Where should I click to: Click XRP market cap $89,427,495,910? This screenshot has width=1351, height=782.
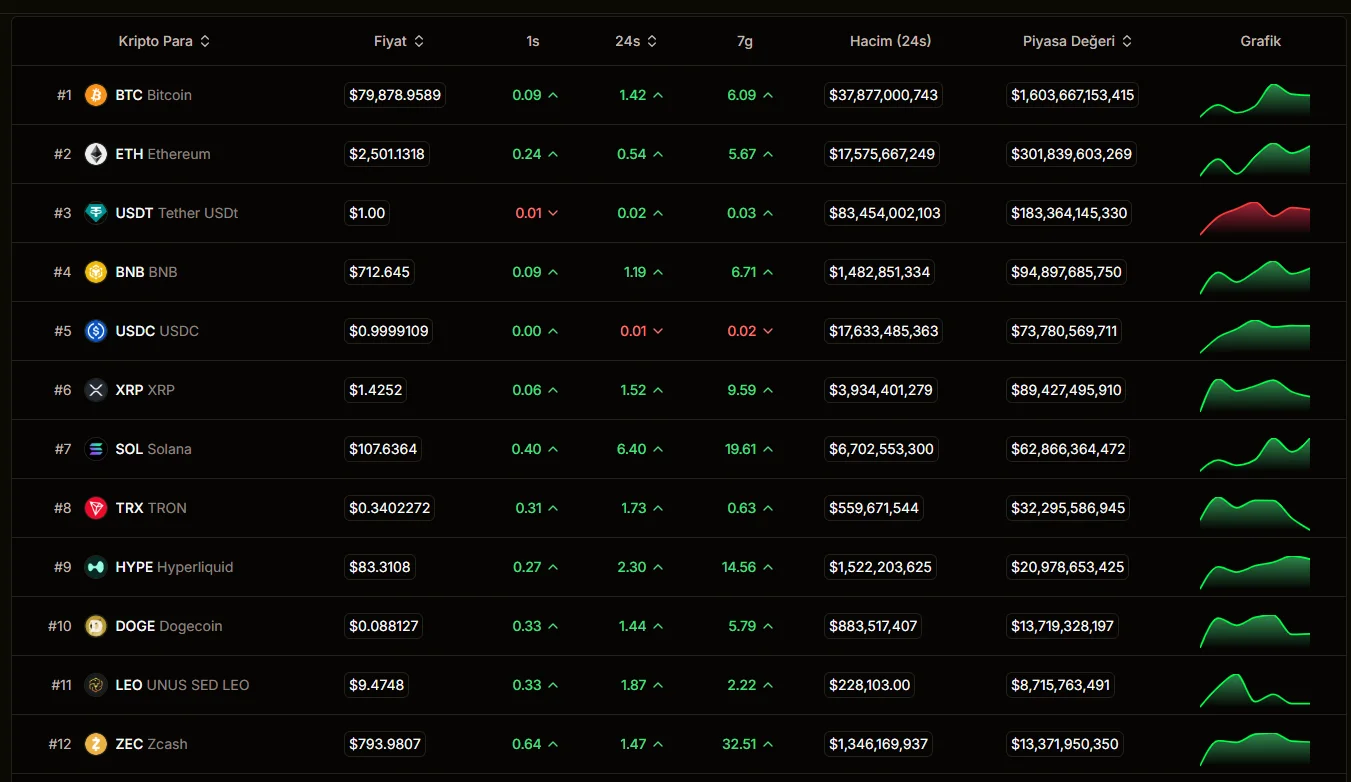1066,390
